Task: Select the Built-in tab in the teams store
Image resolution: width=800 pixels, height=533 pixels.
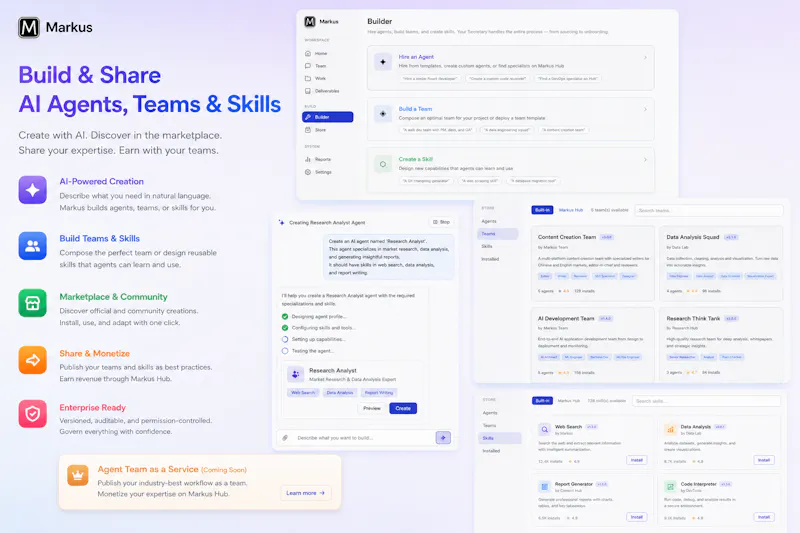Action: click(542, 210)
